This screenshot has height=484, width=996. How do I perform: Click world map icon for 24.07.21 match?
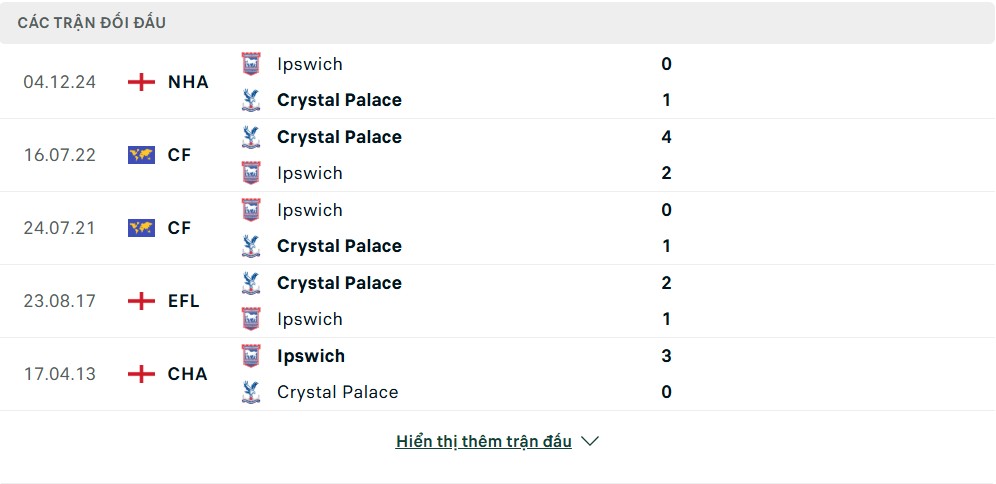point(142,228)
